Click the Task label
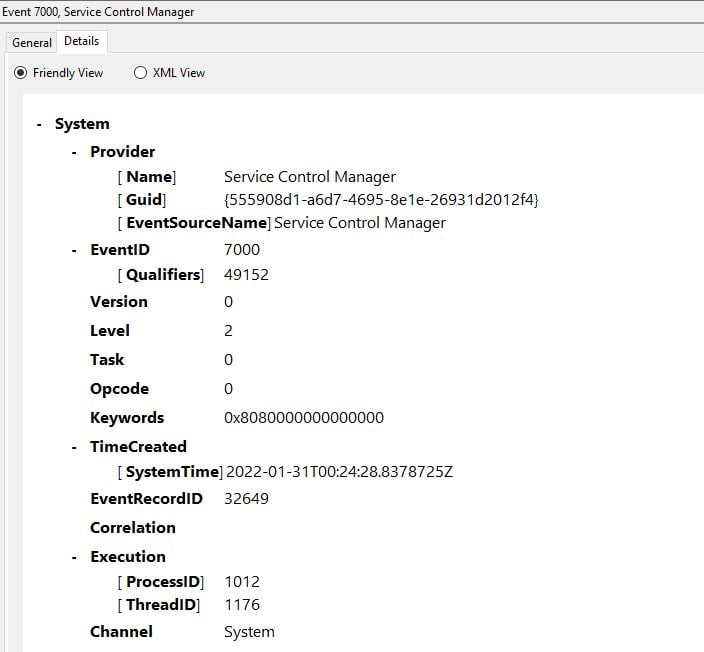Viewport: 704px width, 652px height. (x=107, y=360)
